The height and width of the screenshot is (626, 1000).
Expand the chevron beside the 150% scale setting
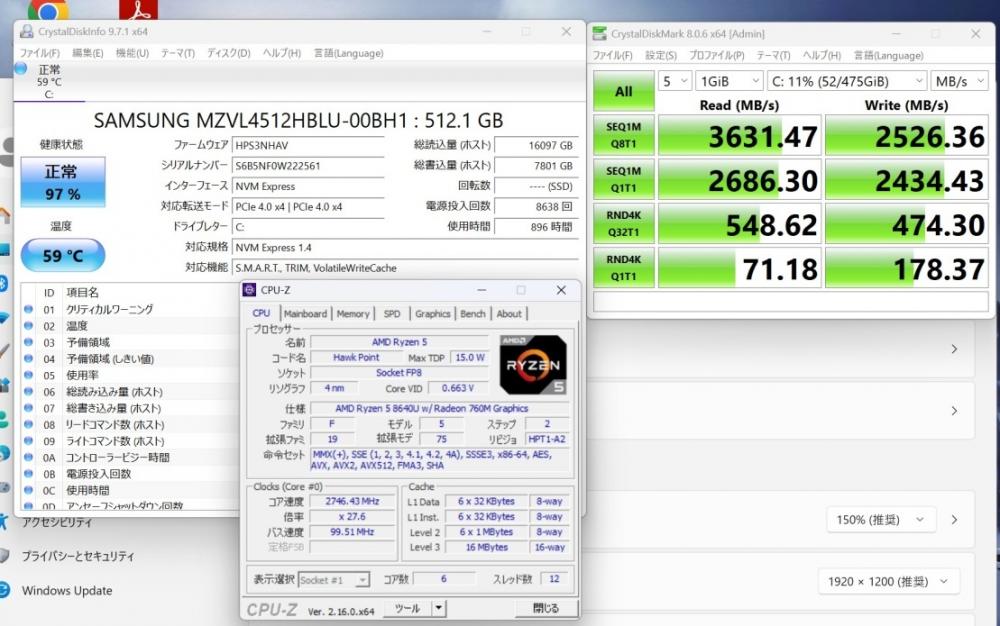tap(954, 520)
